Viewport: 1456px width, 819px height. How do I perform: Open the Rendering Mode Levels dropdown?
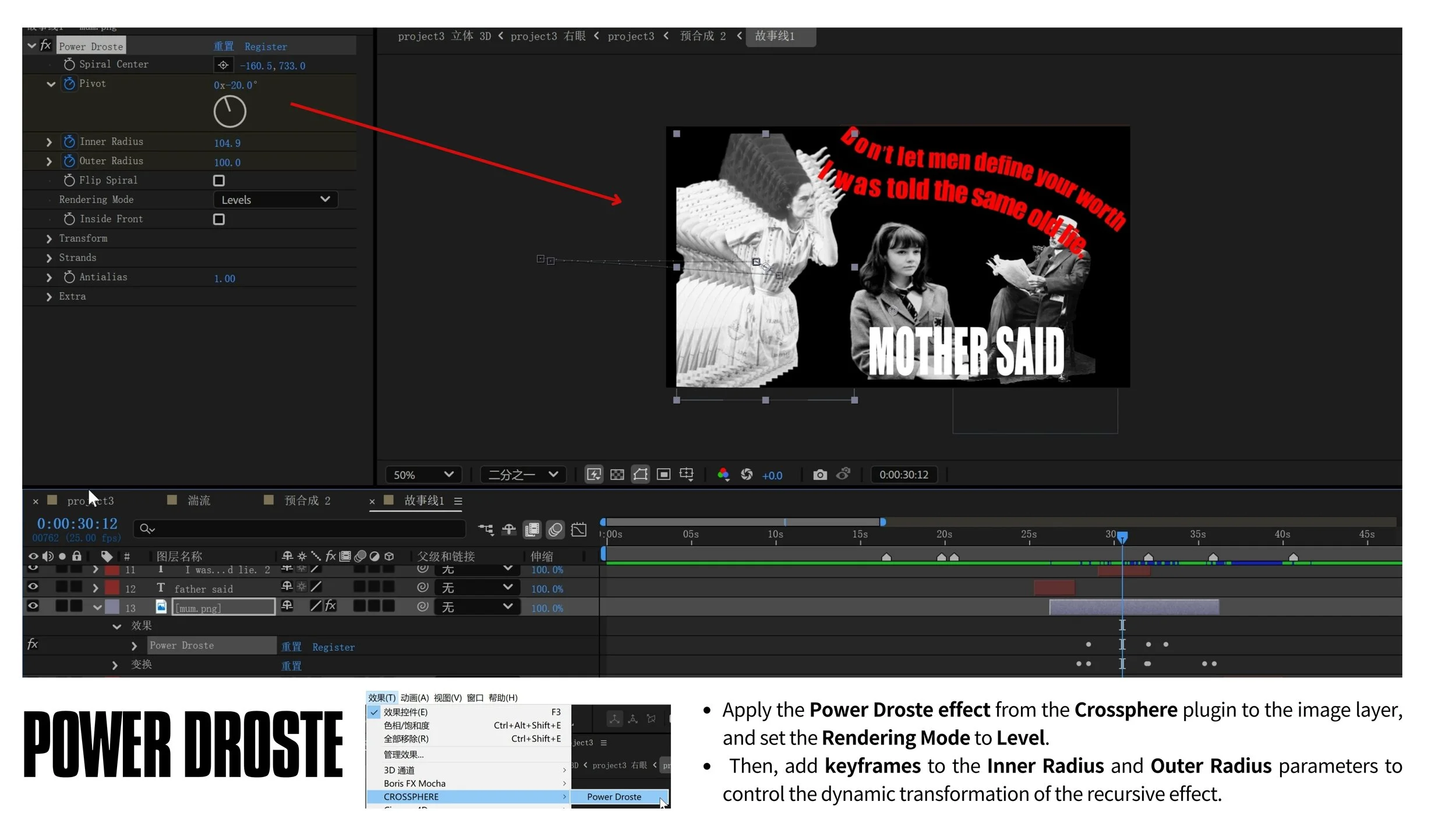pyautogui.click(x=275, y=200)
